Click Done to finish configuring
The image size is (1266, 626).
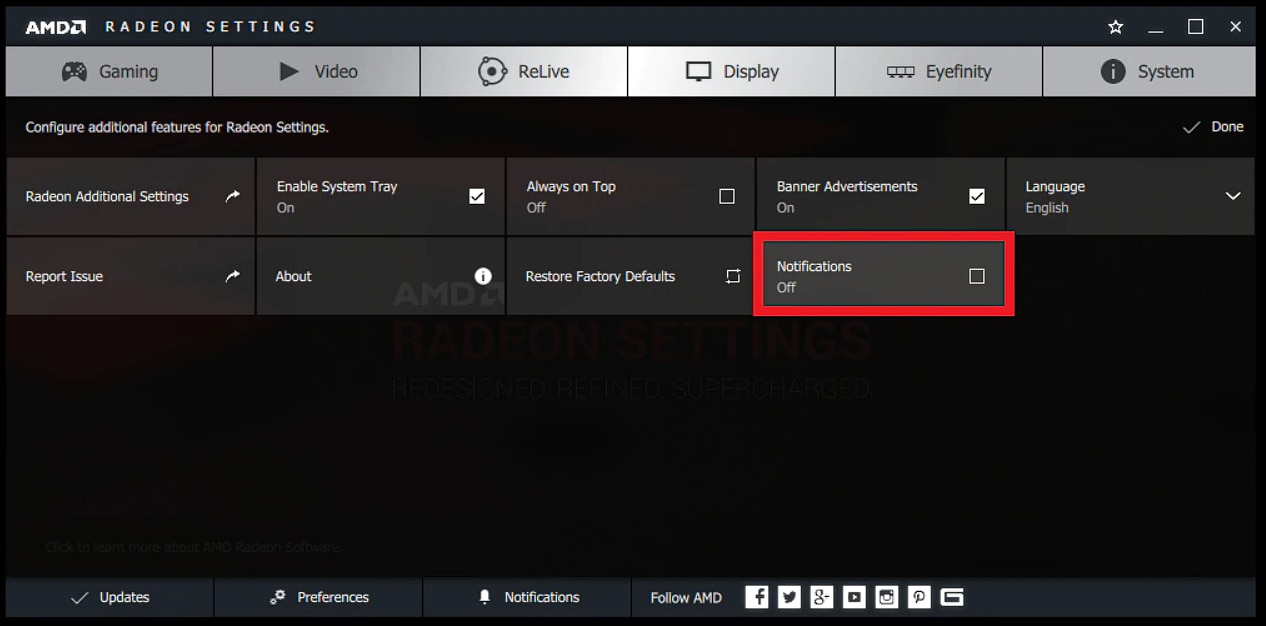click(1213, 127)
